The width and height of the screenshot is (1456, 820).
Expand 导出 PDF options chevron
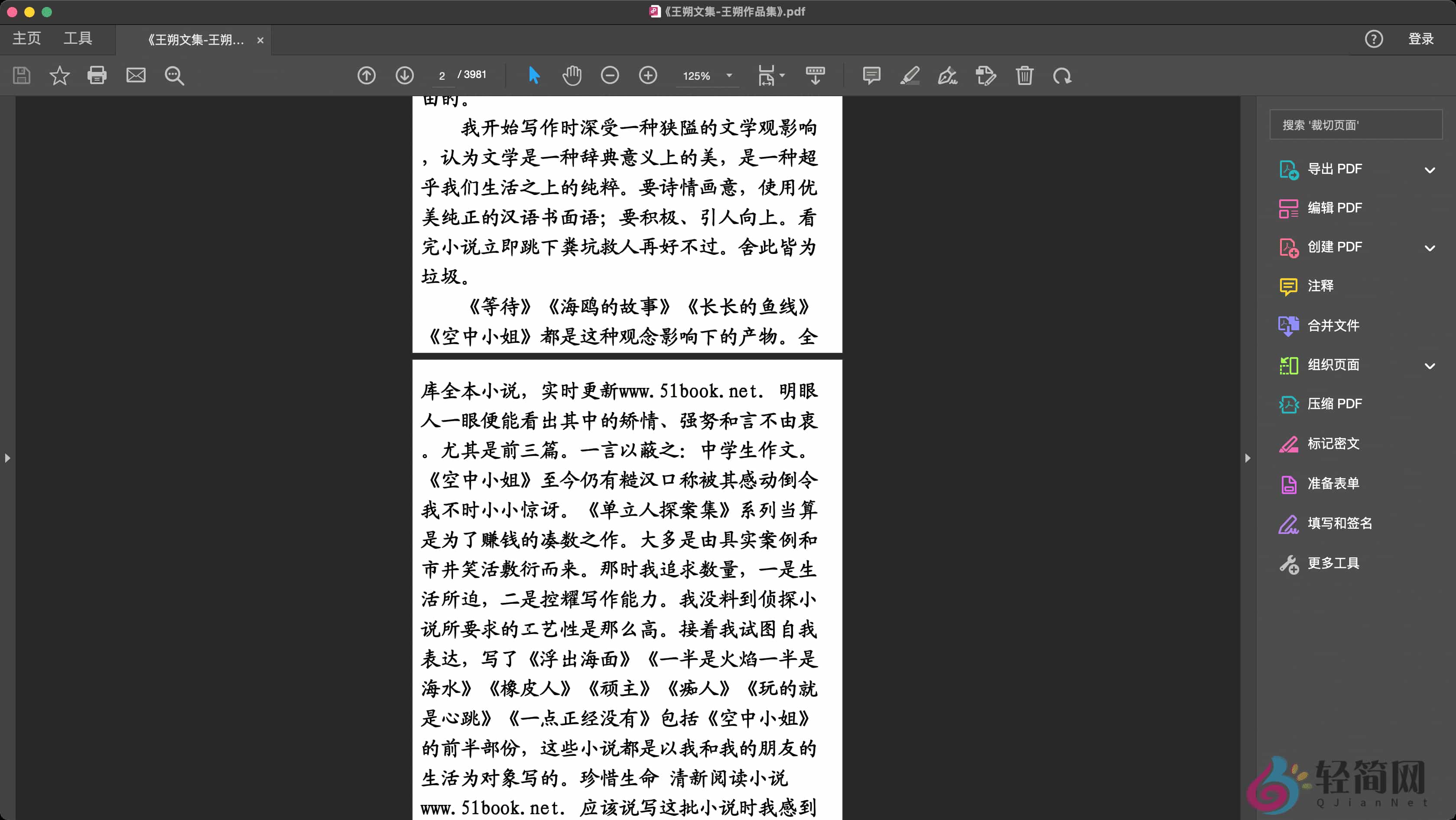point(1431,169)
